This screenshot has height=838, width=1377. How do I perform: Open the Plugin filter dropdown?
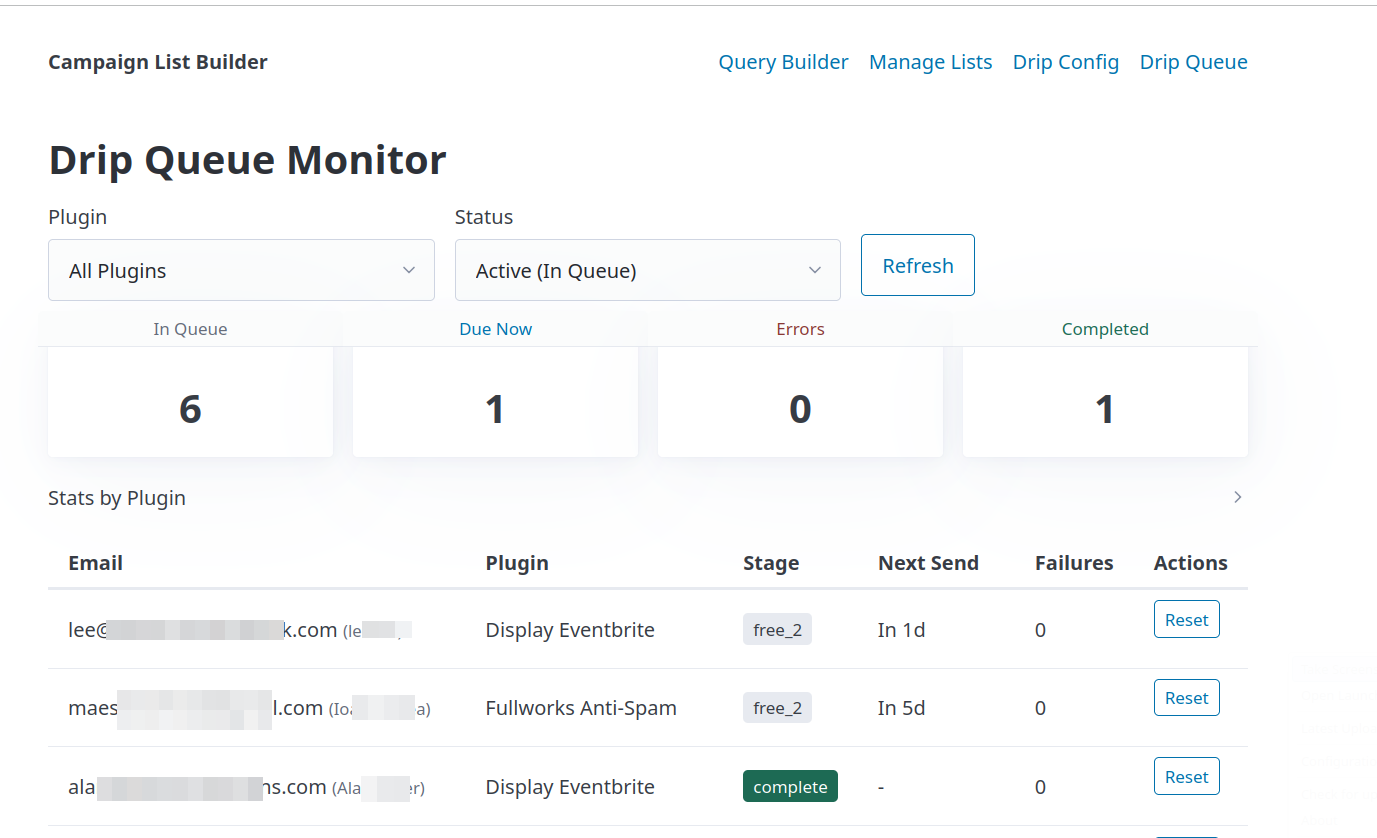(241, 270)
